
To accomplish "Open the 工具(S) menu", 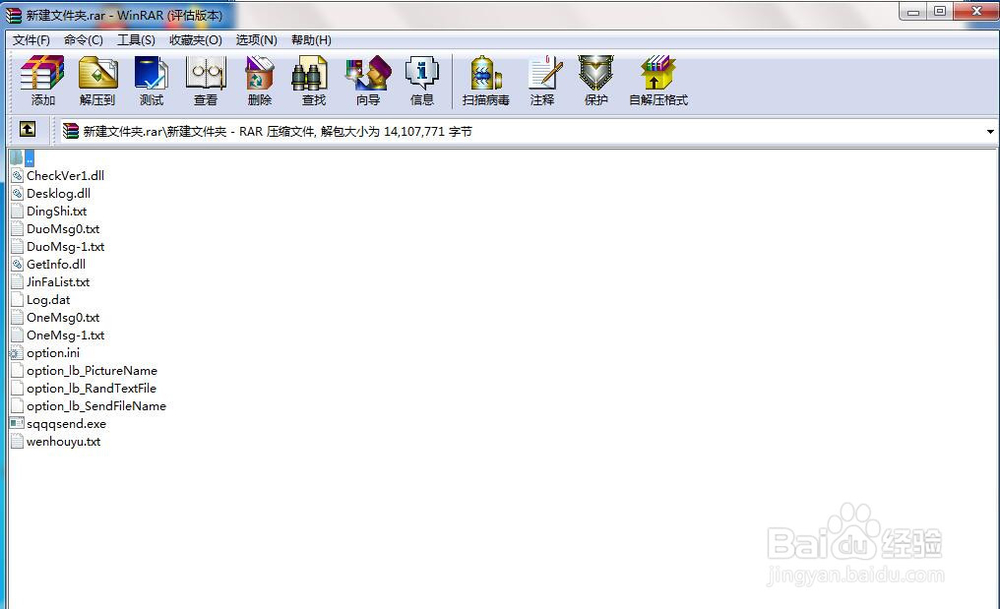I will click(x=136, y=40).
